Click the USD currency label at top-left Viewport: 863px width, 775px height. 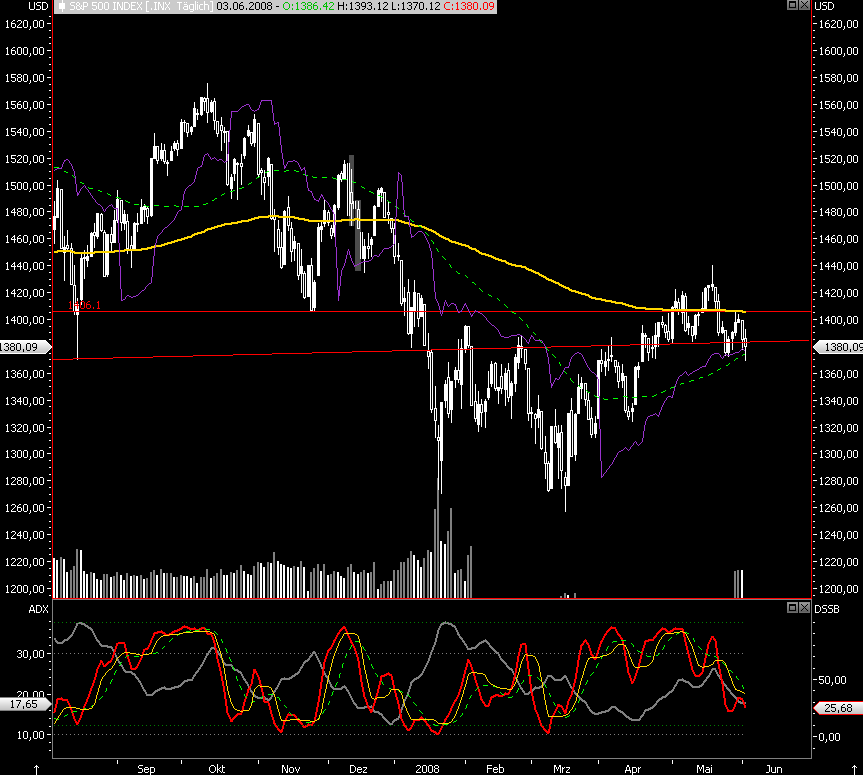pos(39,6)
